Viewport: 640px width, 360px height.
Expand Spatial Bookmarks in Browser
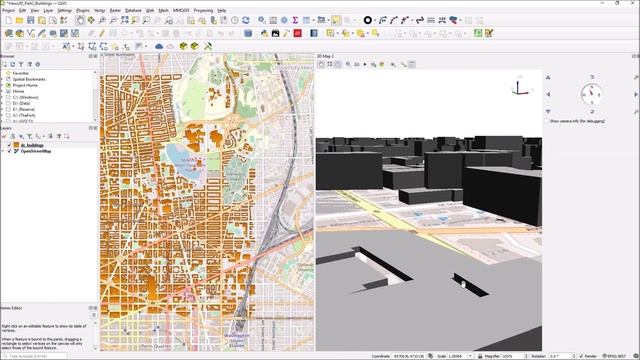(x=2, y=80)
